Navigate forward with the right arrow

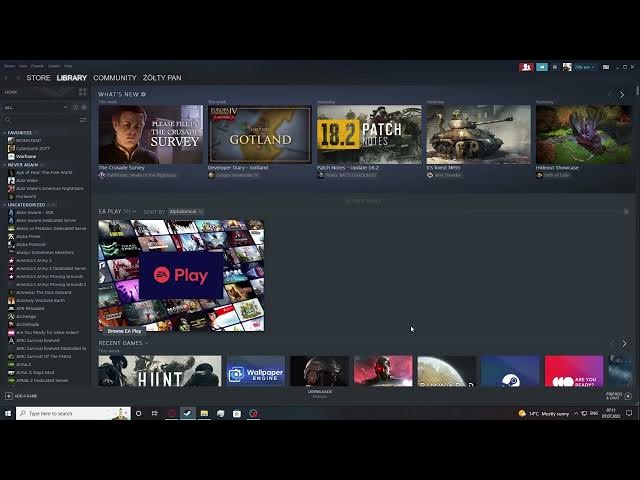(x=18, y=78)
